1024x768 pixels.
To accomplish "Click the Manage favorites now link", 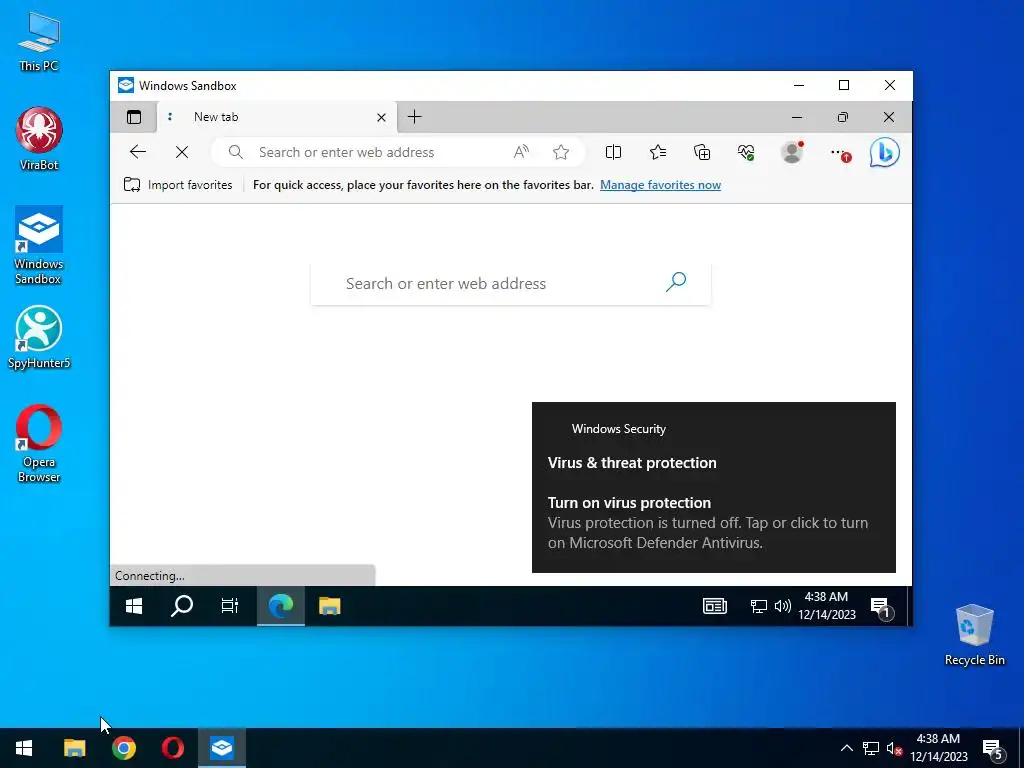I will (x=660, y=185).
